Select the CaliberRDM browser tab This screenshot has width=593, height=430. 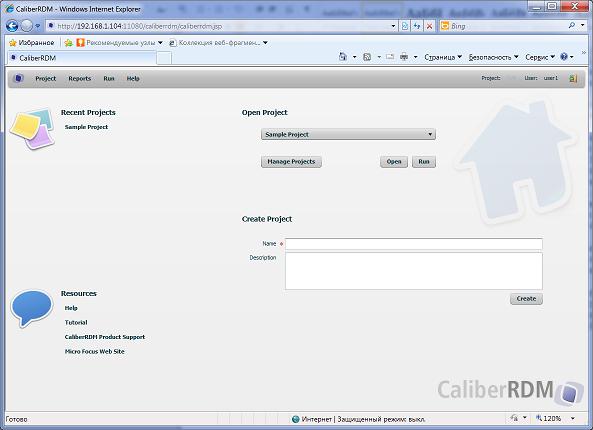click(82, 58)
